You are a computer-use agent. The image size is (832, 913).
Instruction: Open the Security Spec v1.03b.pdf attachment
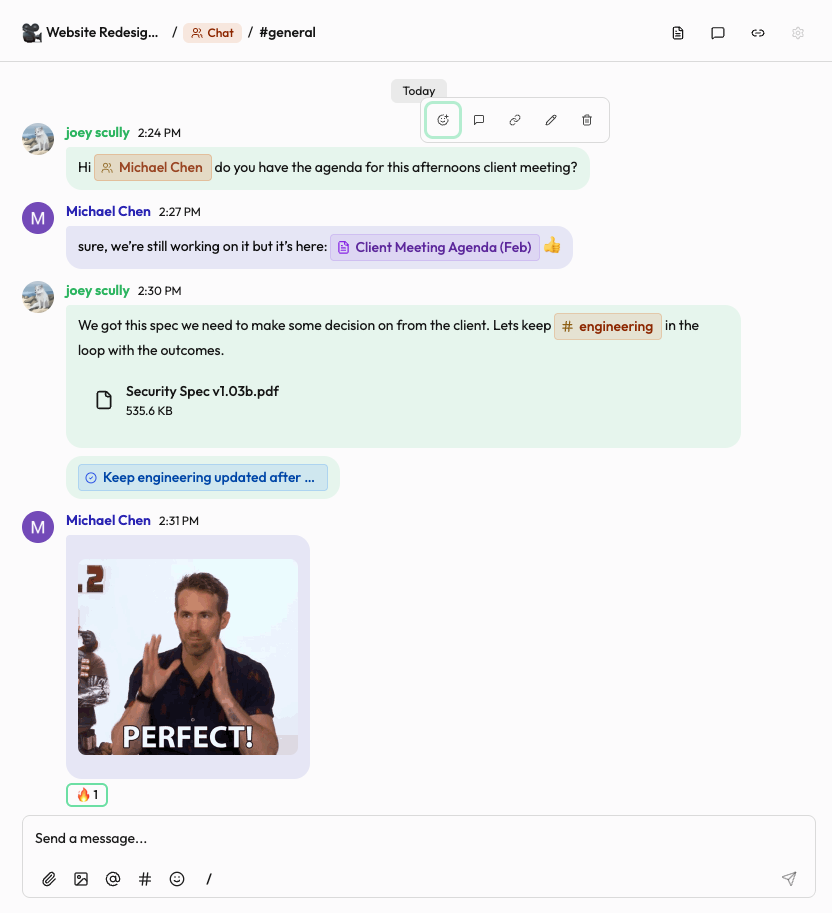(x=200, y=399)
